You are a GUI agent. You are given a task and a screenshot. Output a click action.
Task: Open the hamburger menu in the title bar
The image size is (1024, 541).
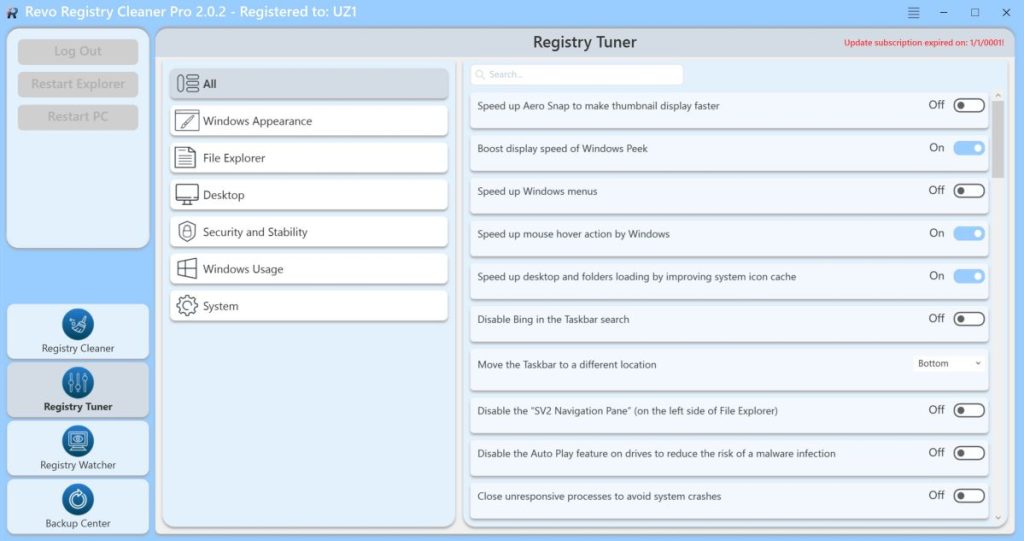click(x=913, y=13)
